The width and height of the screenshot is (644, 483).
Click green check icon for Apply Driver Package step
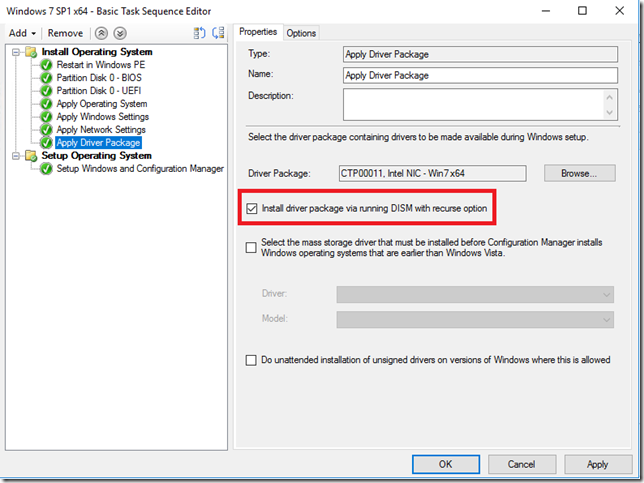46,143
